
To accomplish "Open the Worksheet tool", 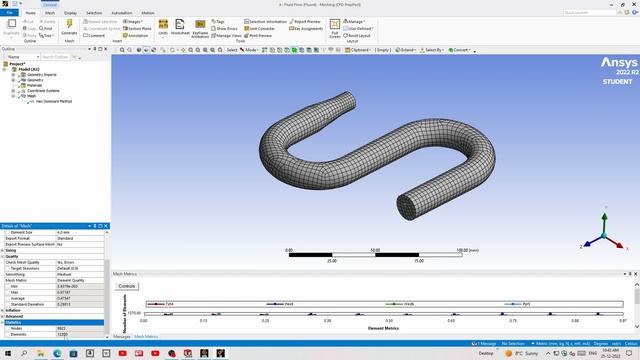I will coord(180,27).
